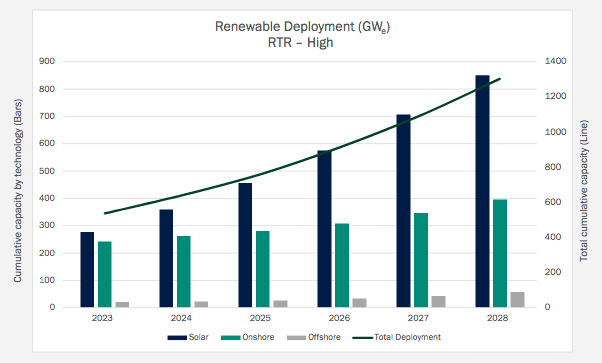Click the RTR – High subtitle
This screenshot has width=602, height=363.
301,42
